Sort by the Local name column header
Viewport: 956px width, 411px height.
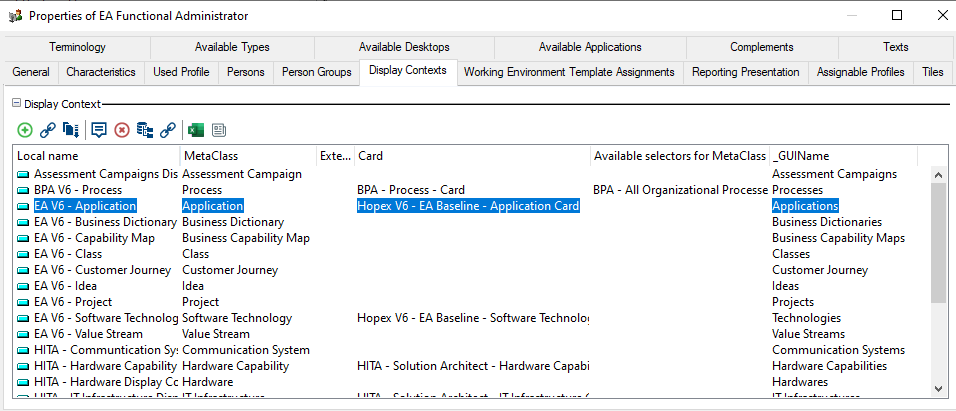[x=97, y=156]
